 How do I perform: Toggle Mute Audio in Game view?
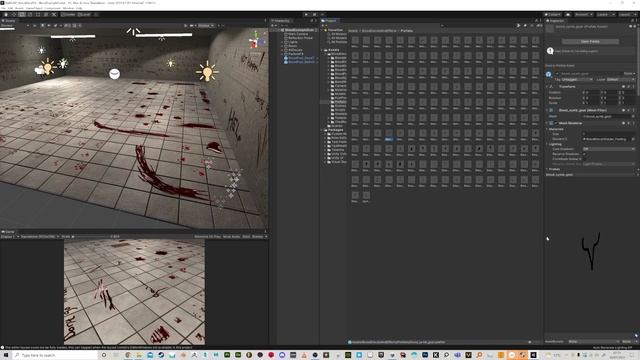231,236
